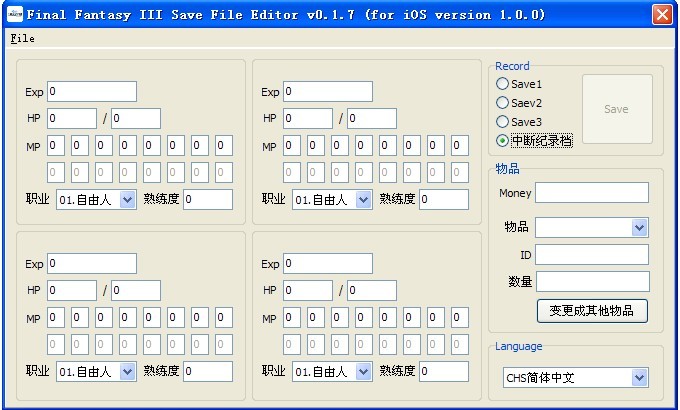Screen dimensions: 680x410
Task: Focus top-right character's first MP field
Action: tap(292, 145)
